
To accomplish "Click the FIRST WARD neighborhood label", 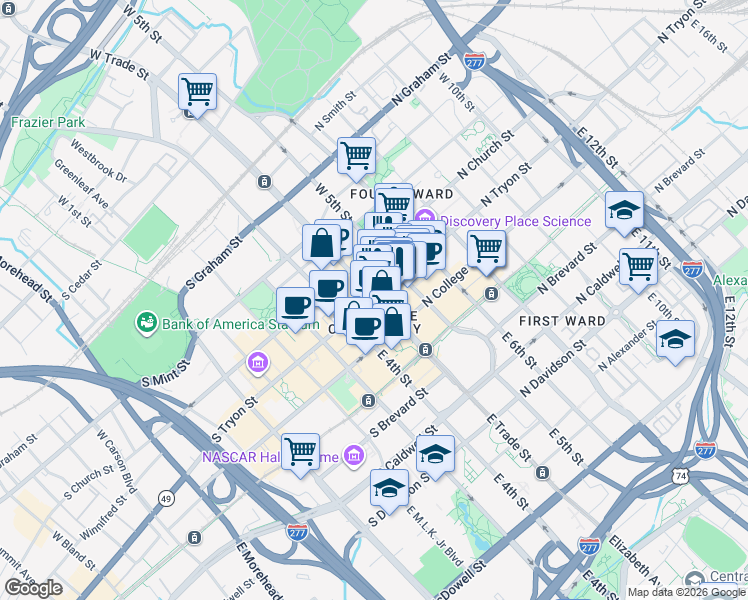I will (x=562, y=321).
